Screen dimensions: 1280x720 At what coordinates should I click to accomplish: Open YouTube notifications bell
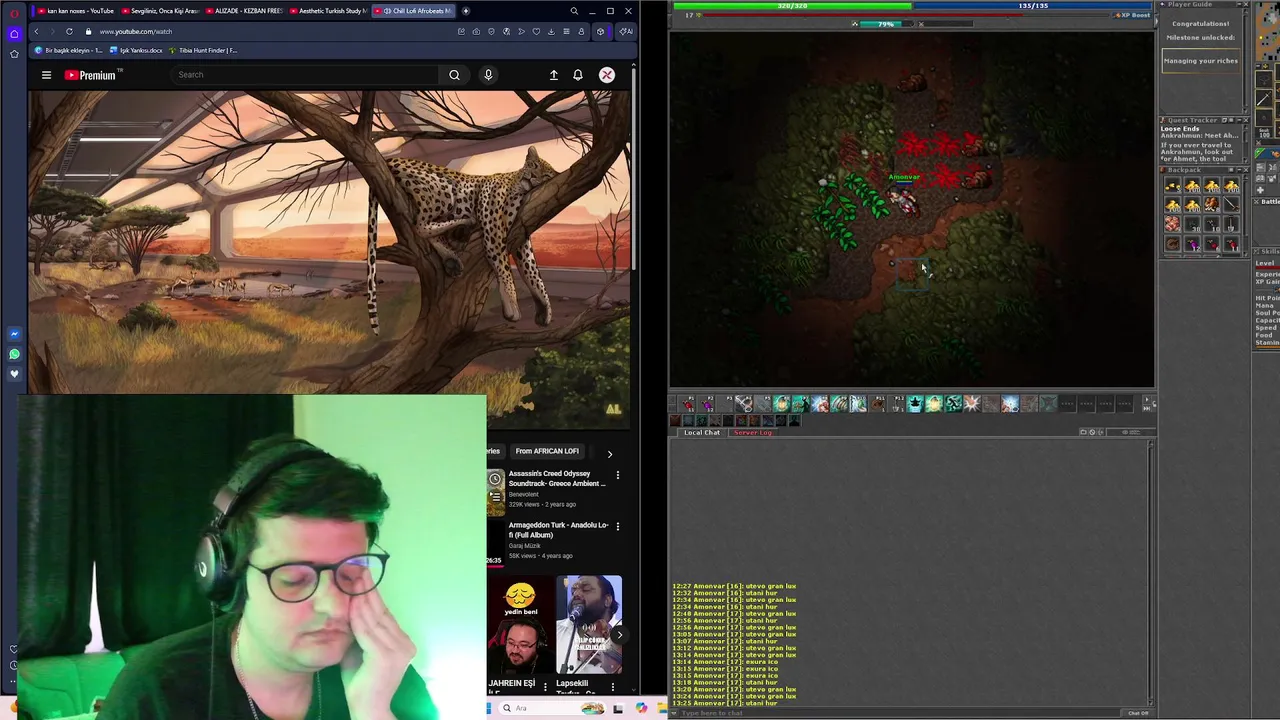tap(578, 75)
